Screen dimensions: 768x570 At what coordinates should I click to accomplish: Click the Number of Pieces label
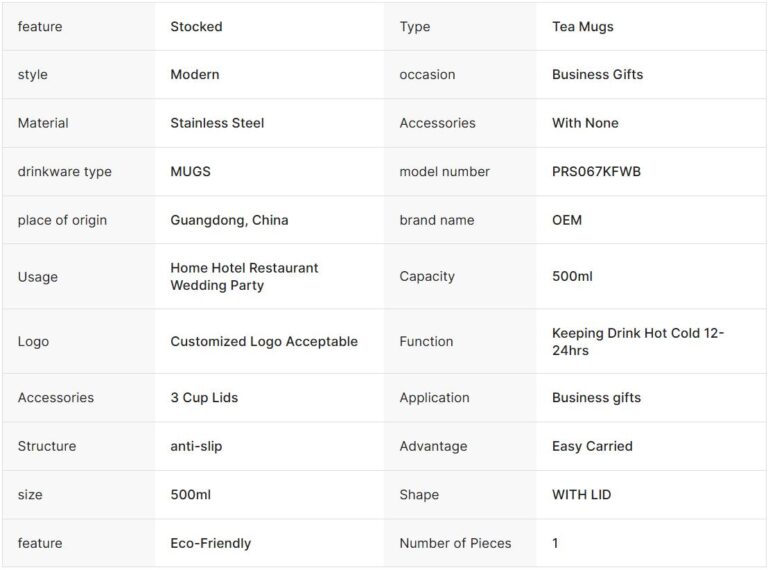point(455,543)
